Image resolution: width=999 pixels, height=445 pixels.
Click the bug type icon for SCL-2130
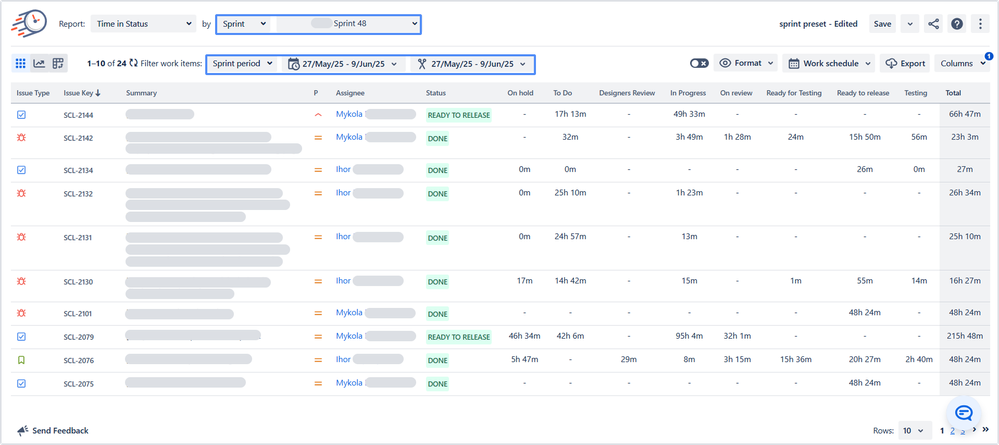click(x=21, y=281)
